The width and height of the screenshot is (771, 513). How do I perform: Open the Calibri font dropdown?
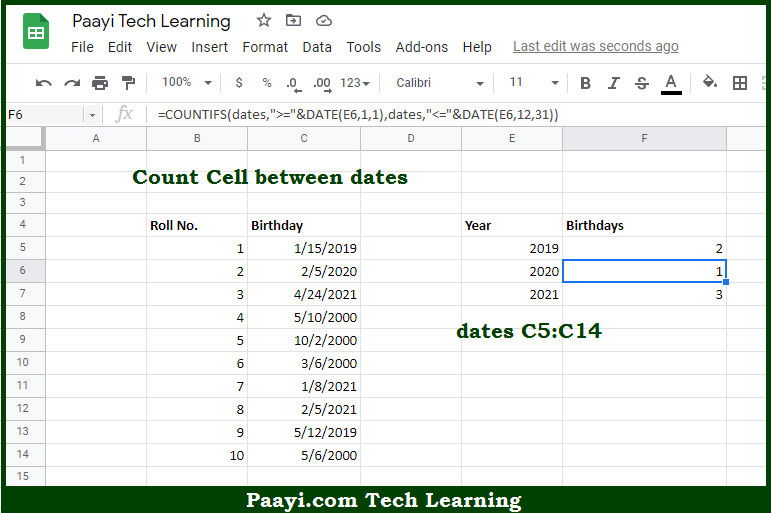pos(440,83)
